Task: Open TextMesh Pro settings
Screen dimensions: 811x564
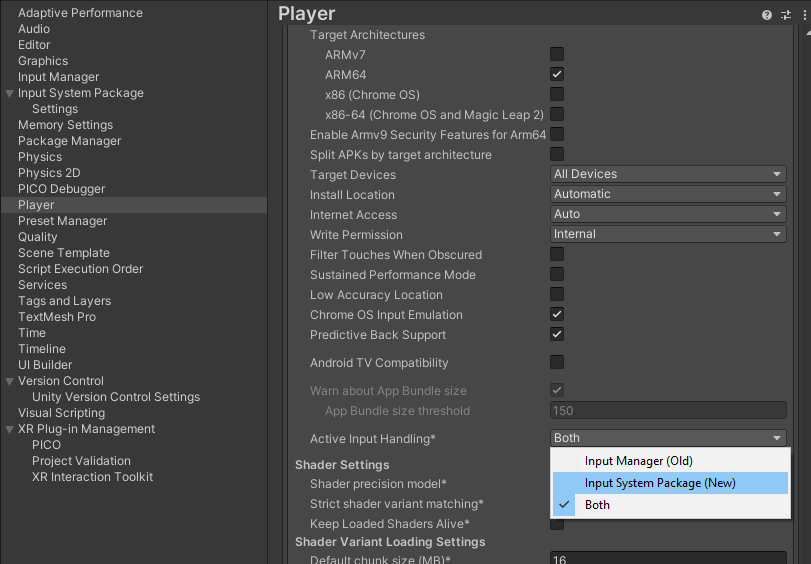Action: tap(57, 317)
